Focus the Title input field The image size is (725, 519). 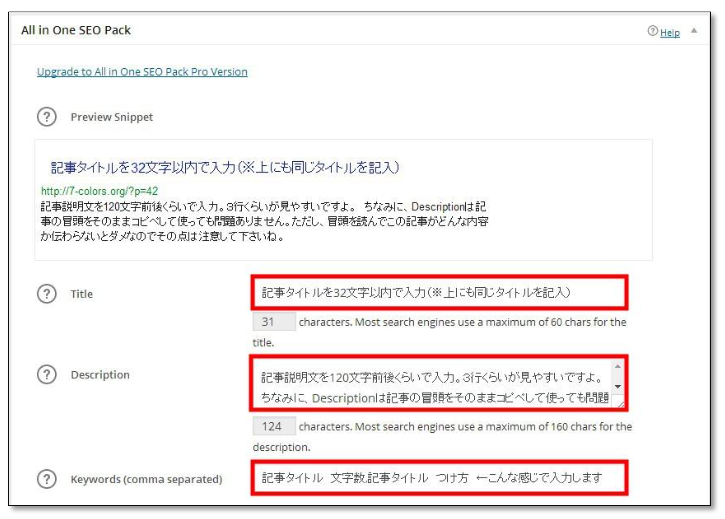click(x=439, y=292)
